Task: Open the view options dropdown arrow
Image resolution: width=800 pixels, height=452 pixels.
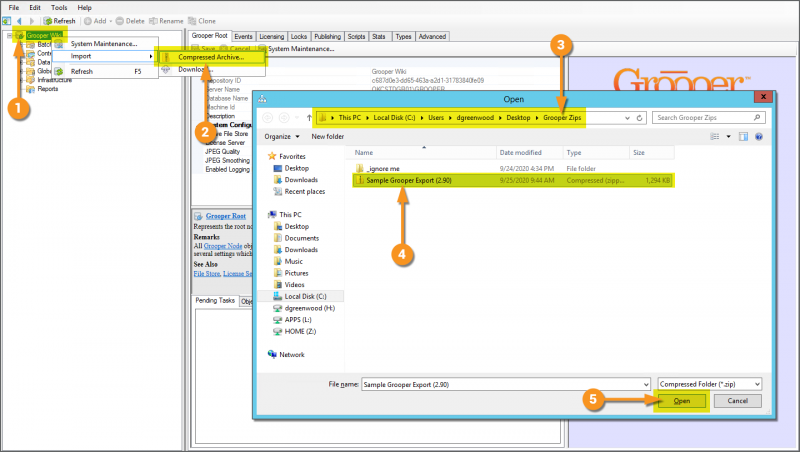Action: point(729,137)
